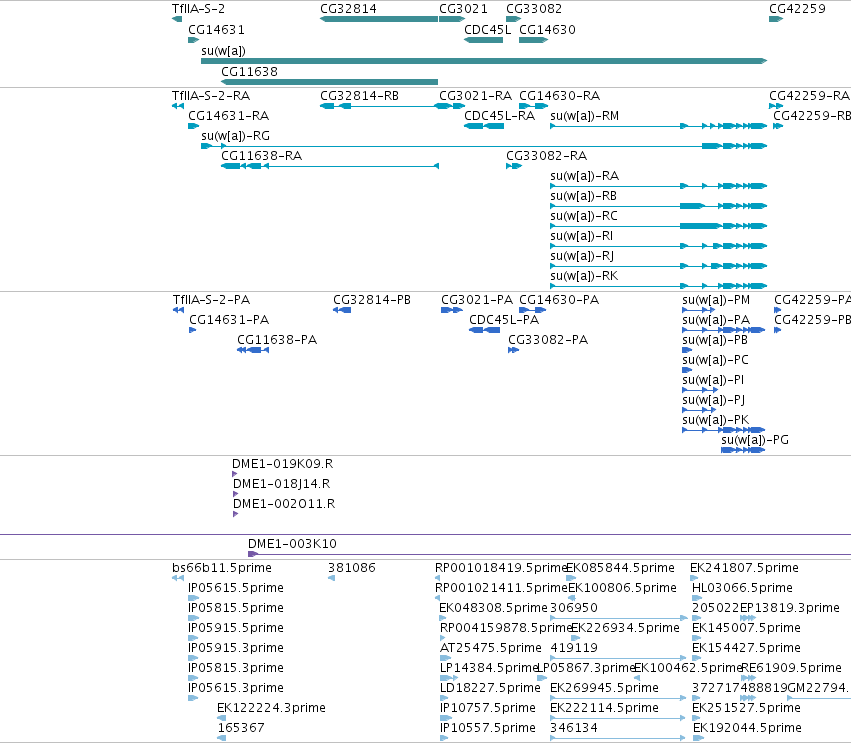Select transcript CG14630-RA glyph
851x743 pixels.
(534, 106)
